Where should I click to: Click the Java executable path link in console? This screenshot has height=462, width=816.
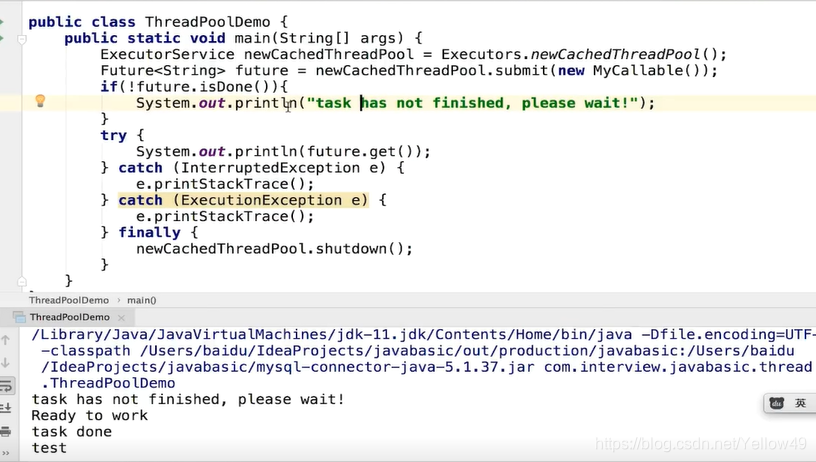(x=332, y=335)
